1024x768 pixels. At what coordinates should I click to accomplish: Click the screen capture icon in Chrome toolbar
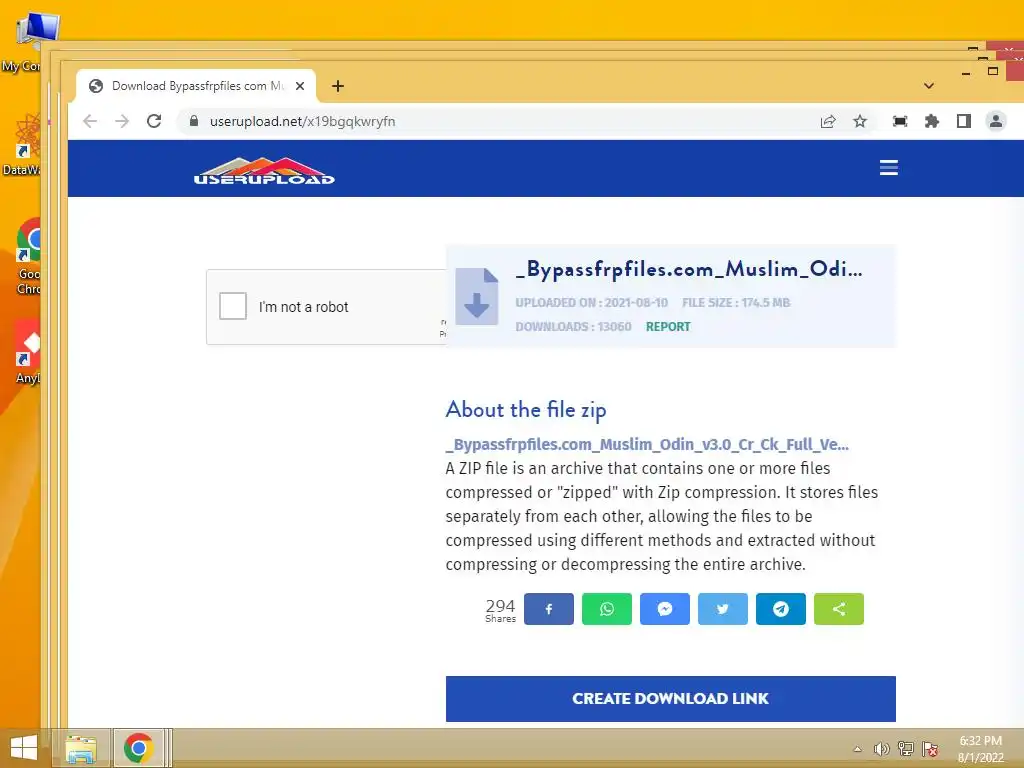900,121
